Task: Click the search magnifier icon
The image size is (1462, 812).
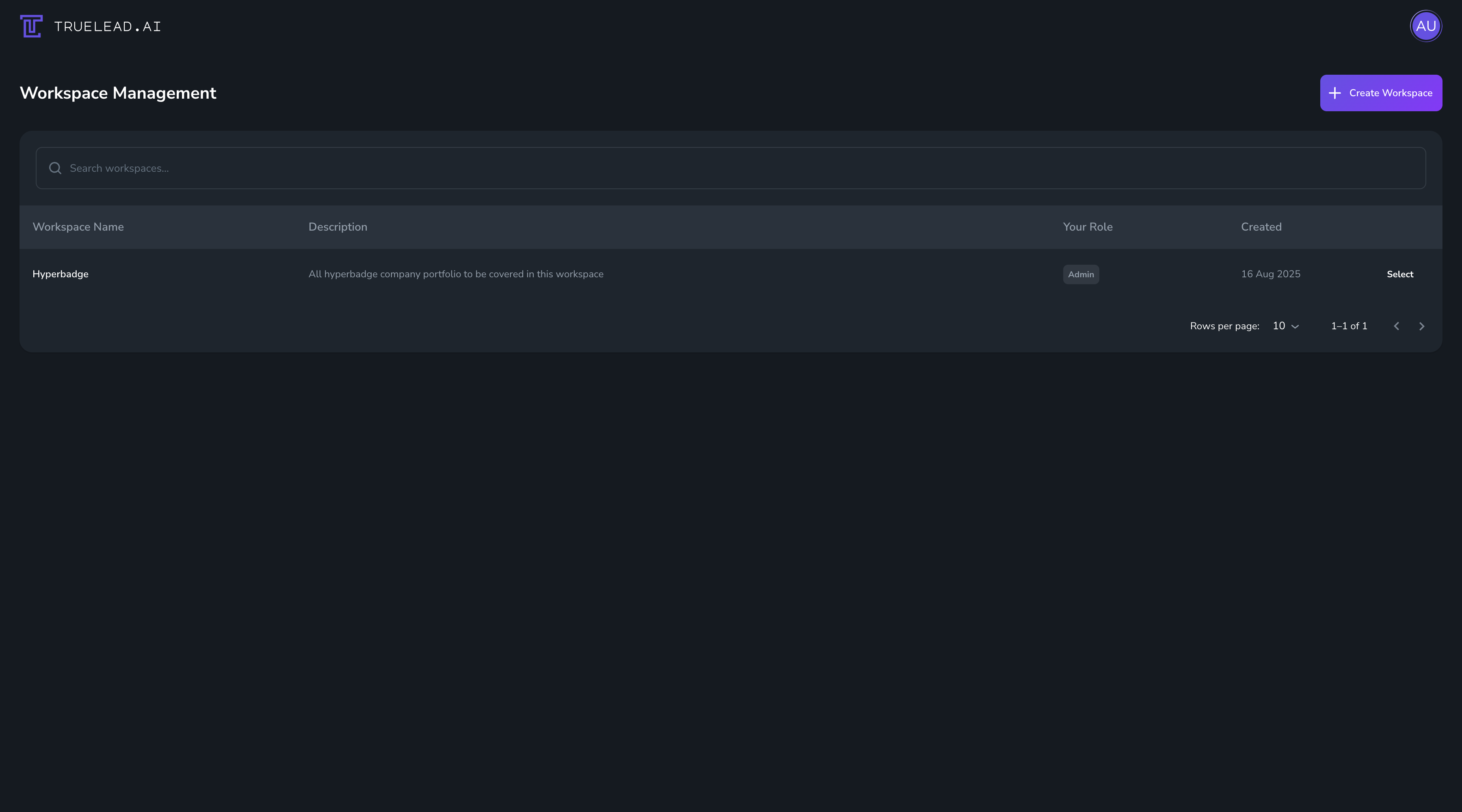Action: pos(55,168)
